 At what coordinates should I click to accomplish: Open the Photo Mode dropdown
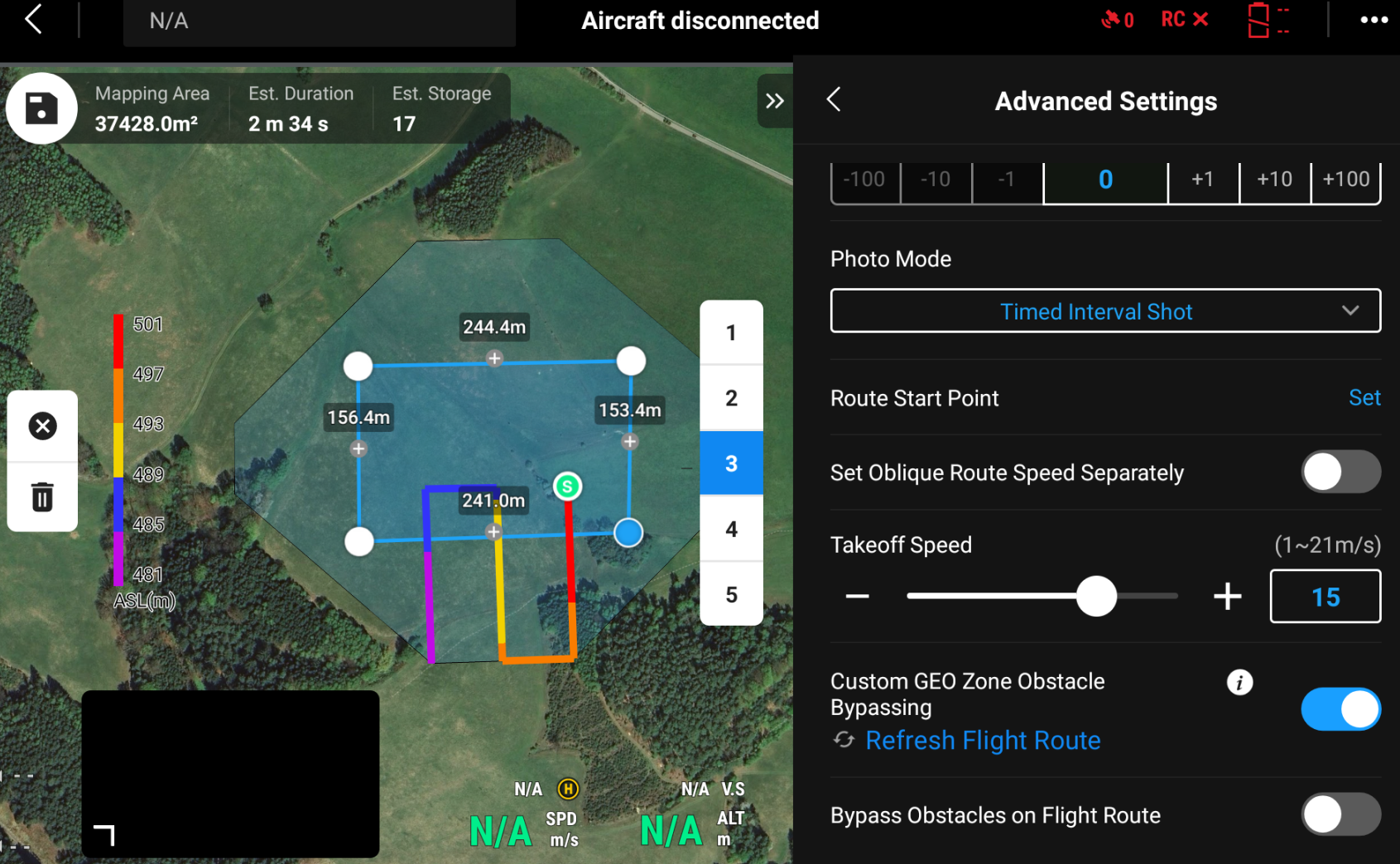pyautogui.click(x=1105, y=311)
